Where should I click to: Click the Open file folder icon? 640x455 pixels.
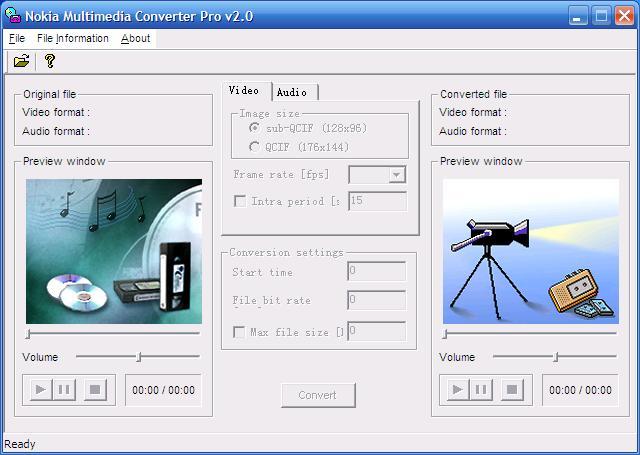click(21, 62)
